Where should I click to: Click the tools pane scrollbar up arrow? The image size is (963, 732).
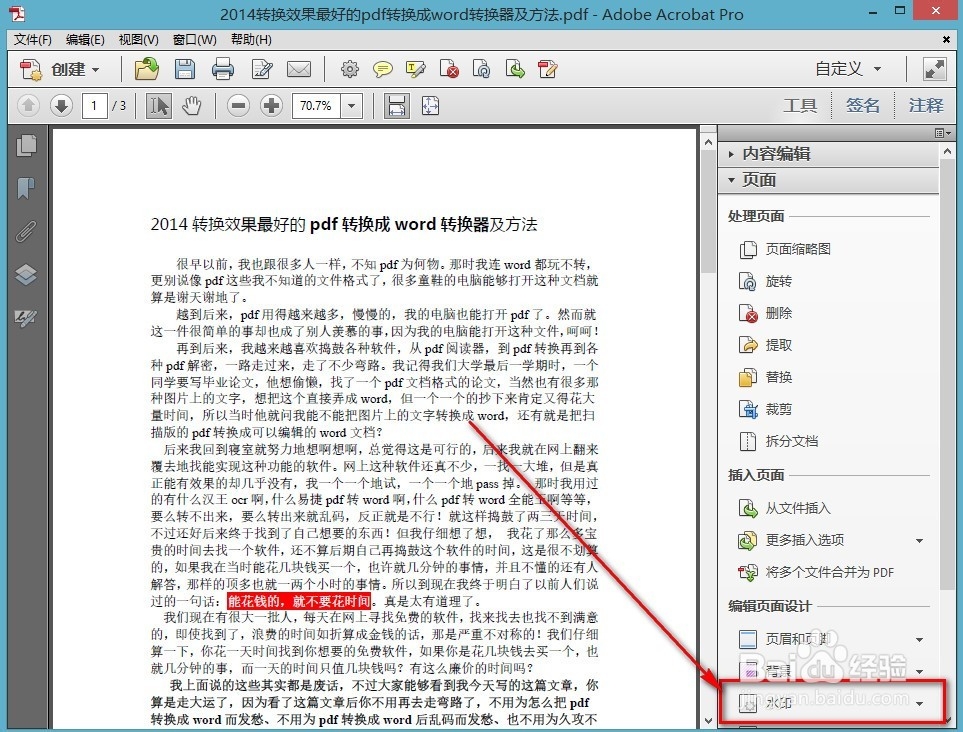[946, 151]
